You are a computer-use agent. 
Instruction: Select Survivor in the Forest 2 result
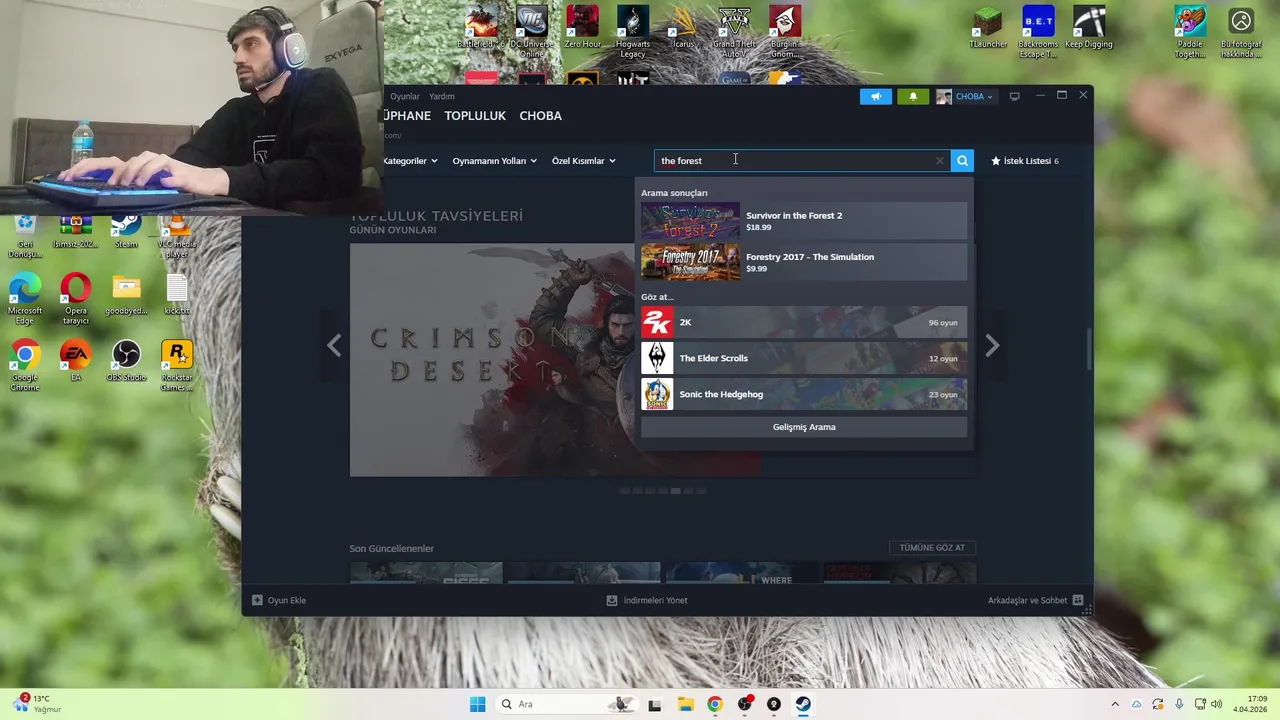(804, 221)
